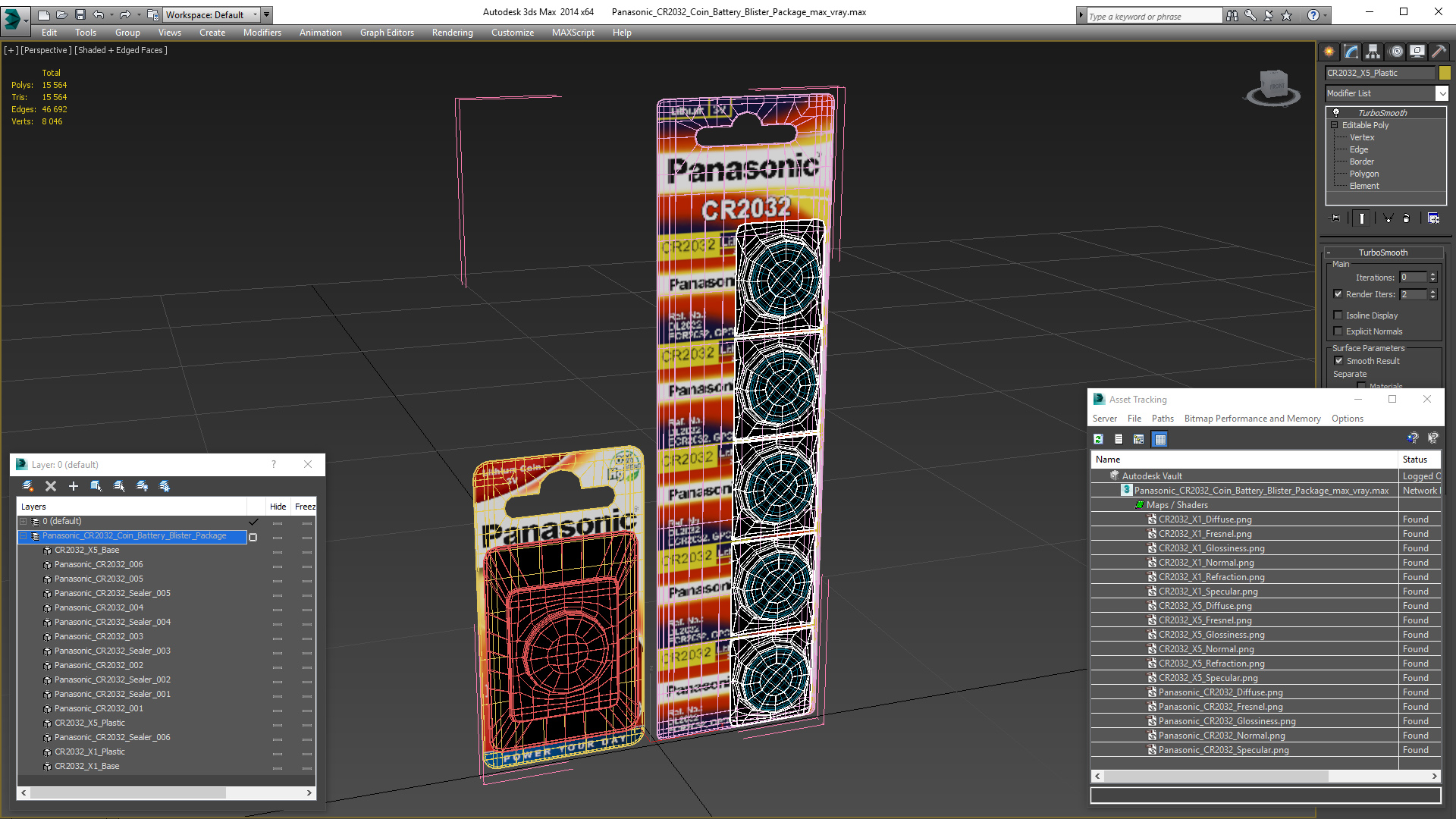Set 0 (default) as current layer checkmark
Image resolution: width=1456 pixels, height=819 pixels.
coord(253,522)
